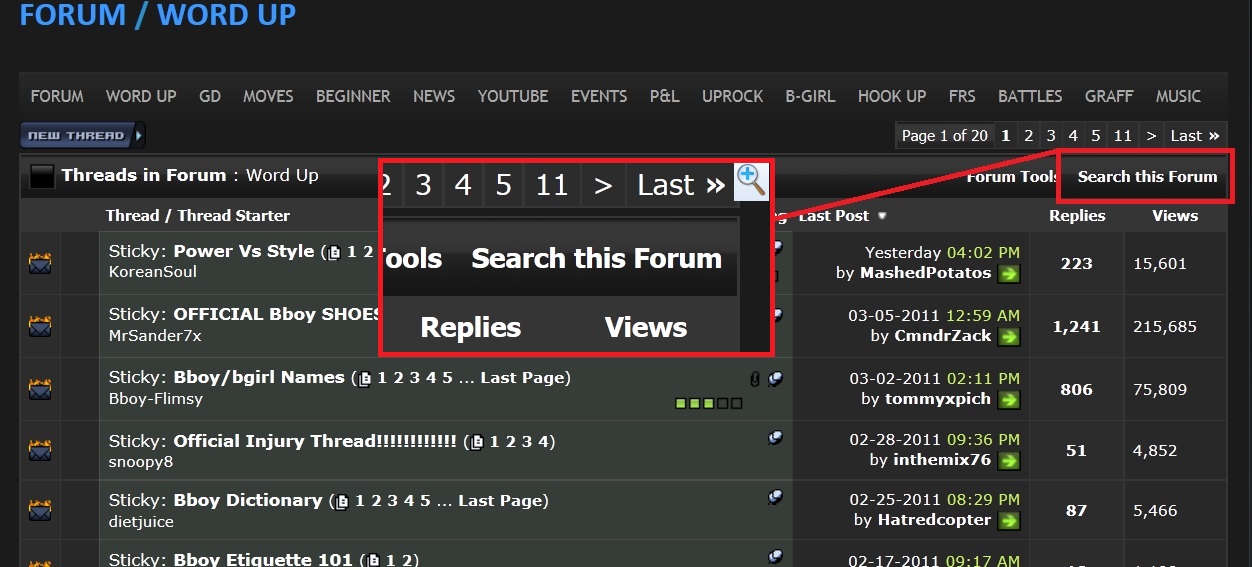The height and width of the screenshot is (567, 1252).
Task: Open the NEWS section
Action: [434, 96]
